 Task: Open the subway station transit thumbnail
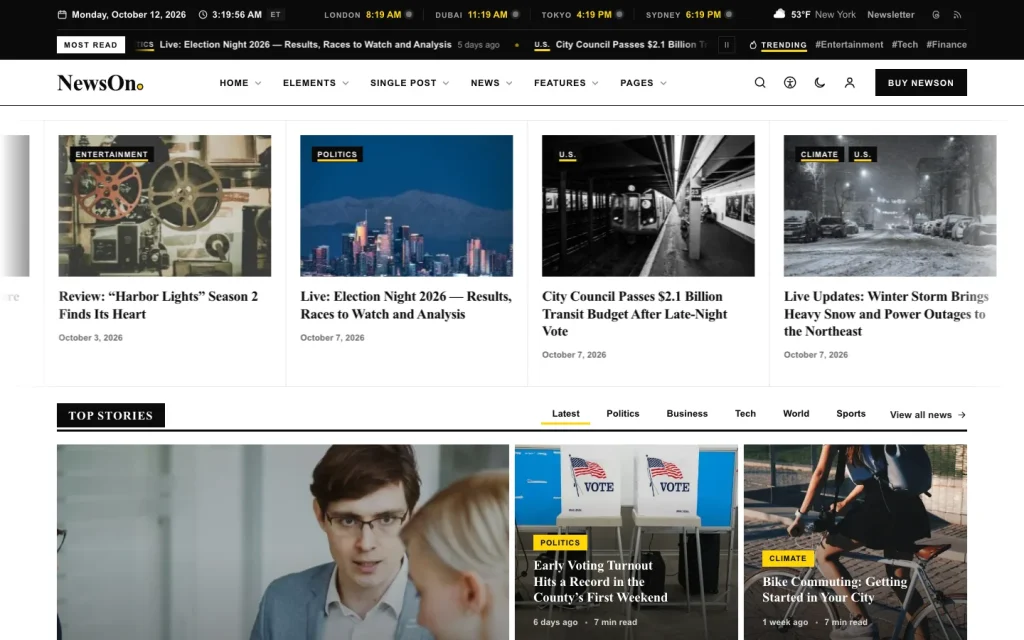[648, 206]
